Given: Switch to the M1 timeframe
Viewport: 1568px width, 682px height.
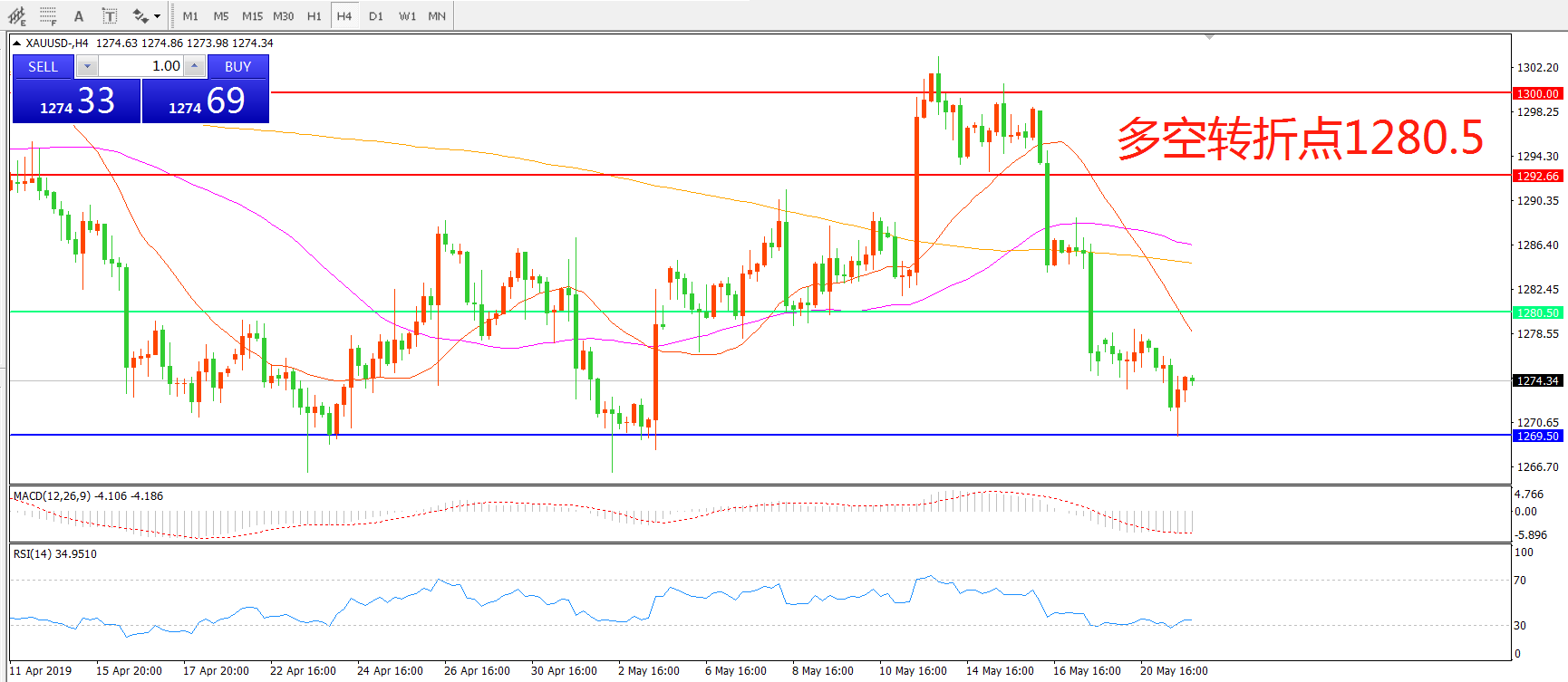Looking at the screenshot, I should [x=190, y=16].
